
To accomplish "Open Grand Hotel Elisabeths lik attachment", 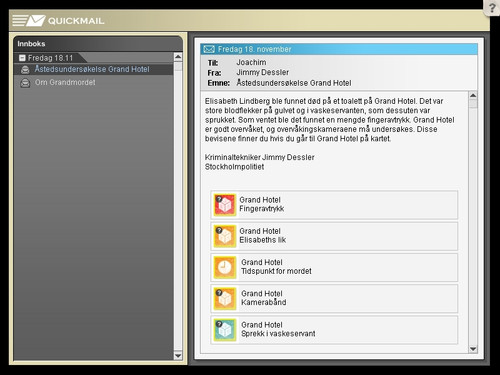I will pyautogui.click(x=334, y=236).
